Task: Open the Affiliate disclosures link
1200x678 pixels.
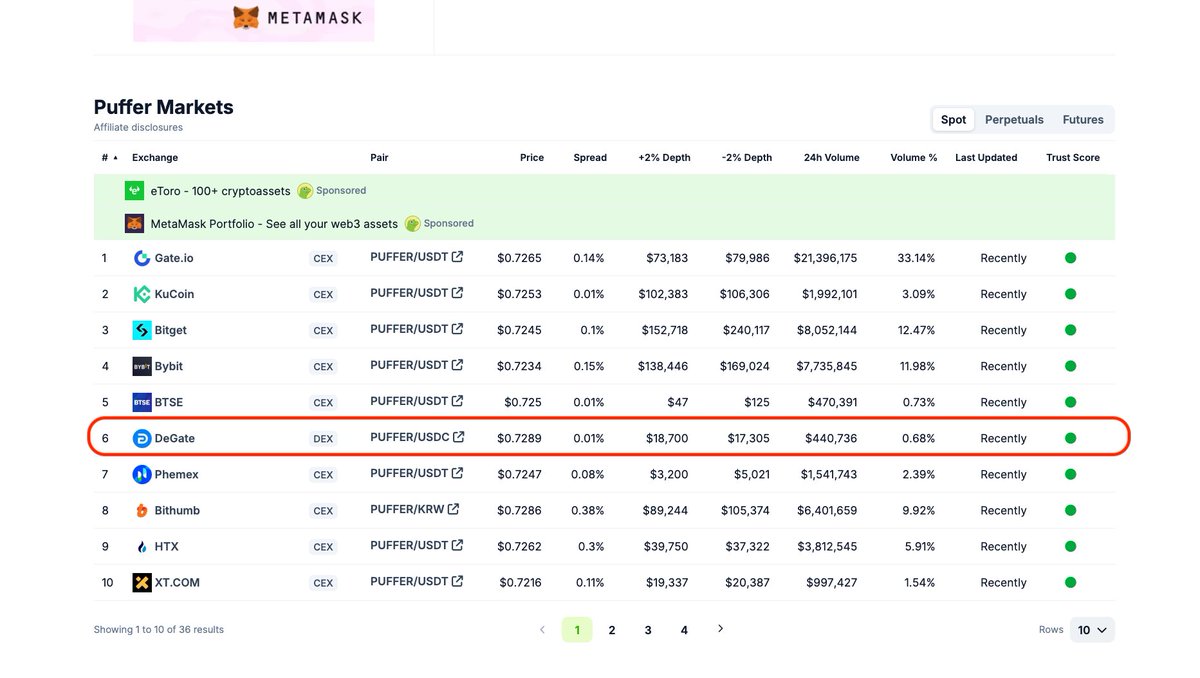Action: 138,127
